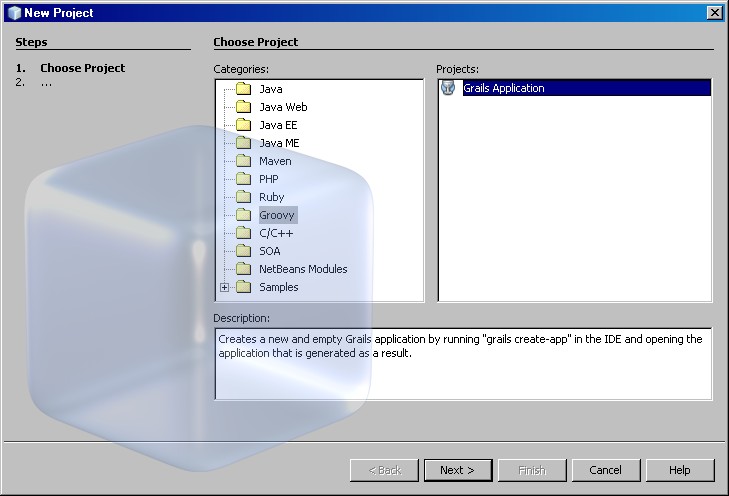This screenshot has height=496, width=729.
Task: Select the Java Web category label
Action: 283,107
